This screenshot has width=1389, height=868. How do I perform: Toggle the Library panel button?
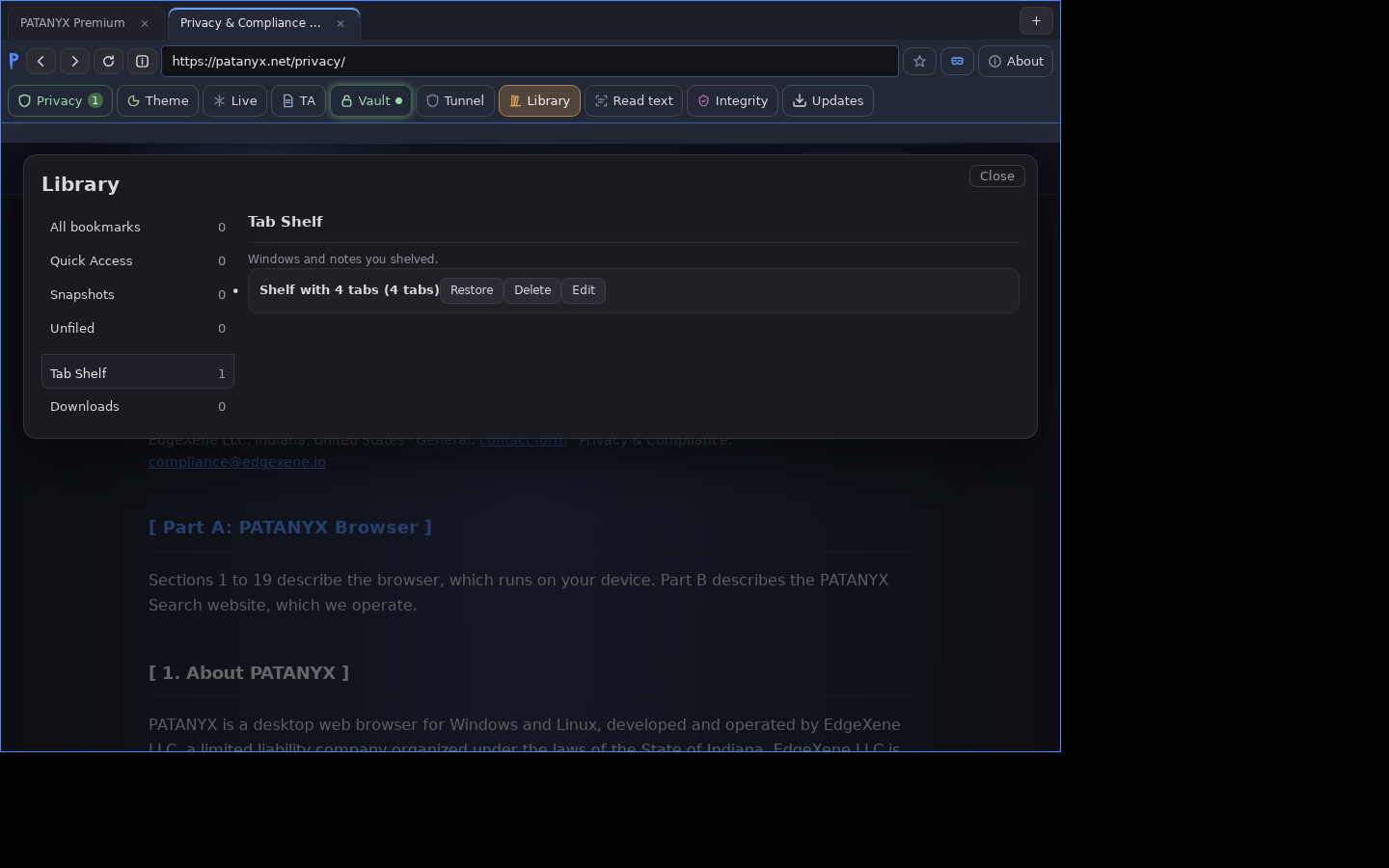click(539, 100)
